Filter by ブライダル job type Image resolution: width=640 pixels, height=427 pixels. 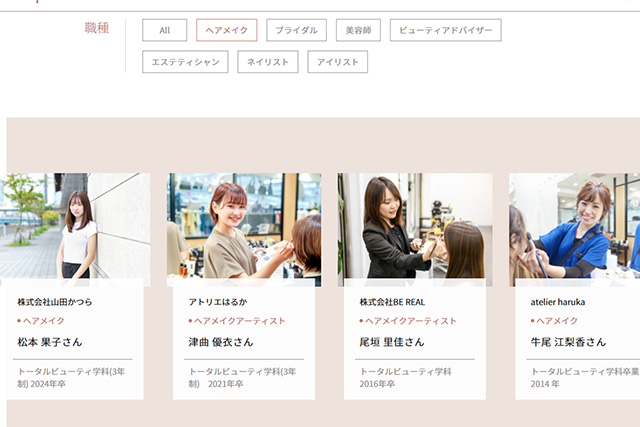[296, 30]
